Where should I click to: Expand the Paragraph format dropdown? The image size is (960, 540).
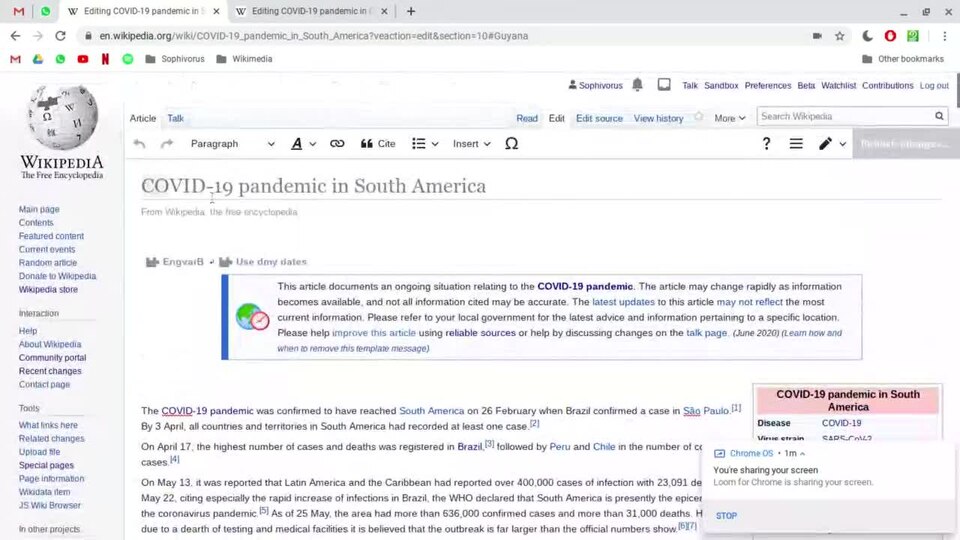pyautogui.click(x=232, y=144)
